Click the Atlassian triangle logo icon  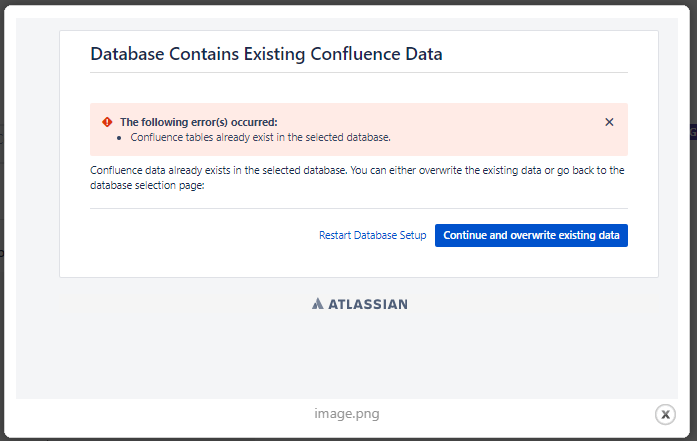click(x=317, y=304)
